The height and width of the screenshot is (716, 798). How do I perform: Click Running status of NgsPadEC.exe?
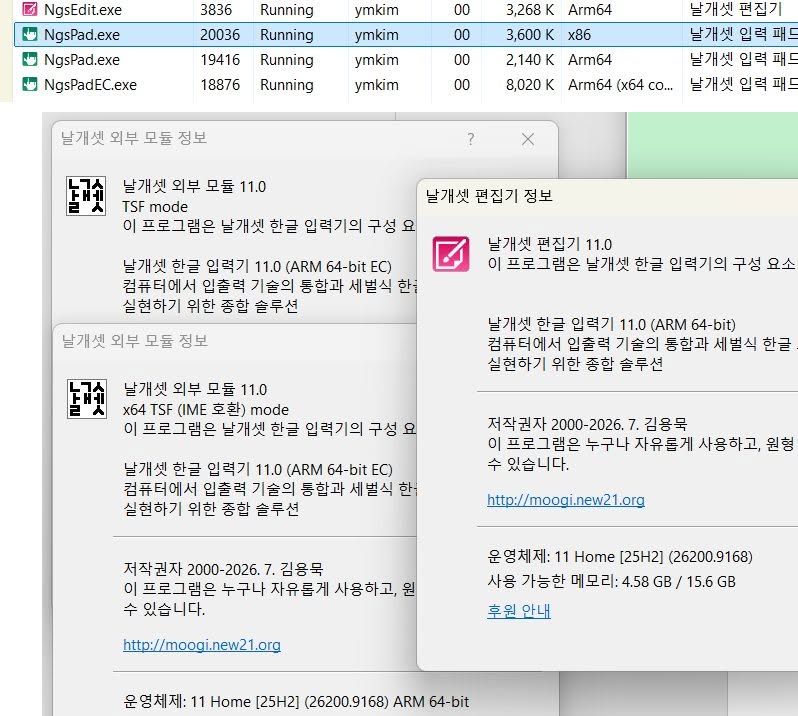pyautogui.click(x=287, y=84)
